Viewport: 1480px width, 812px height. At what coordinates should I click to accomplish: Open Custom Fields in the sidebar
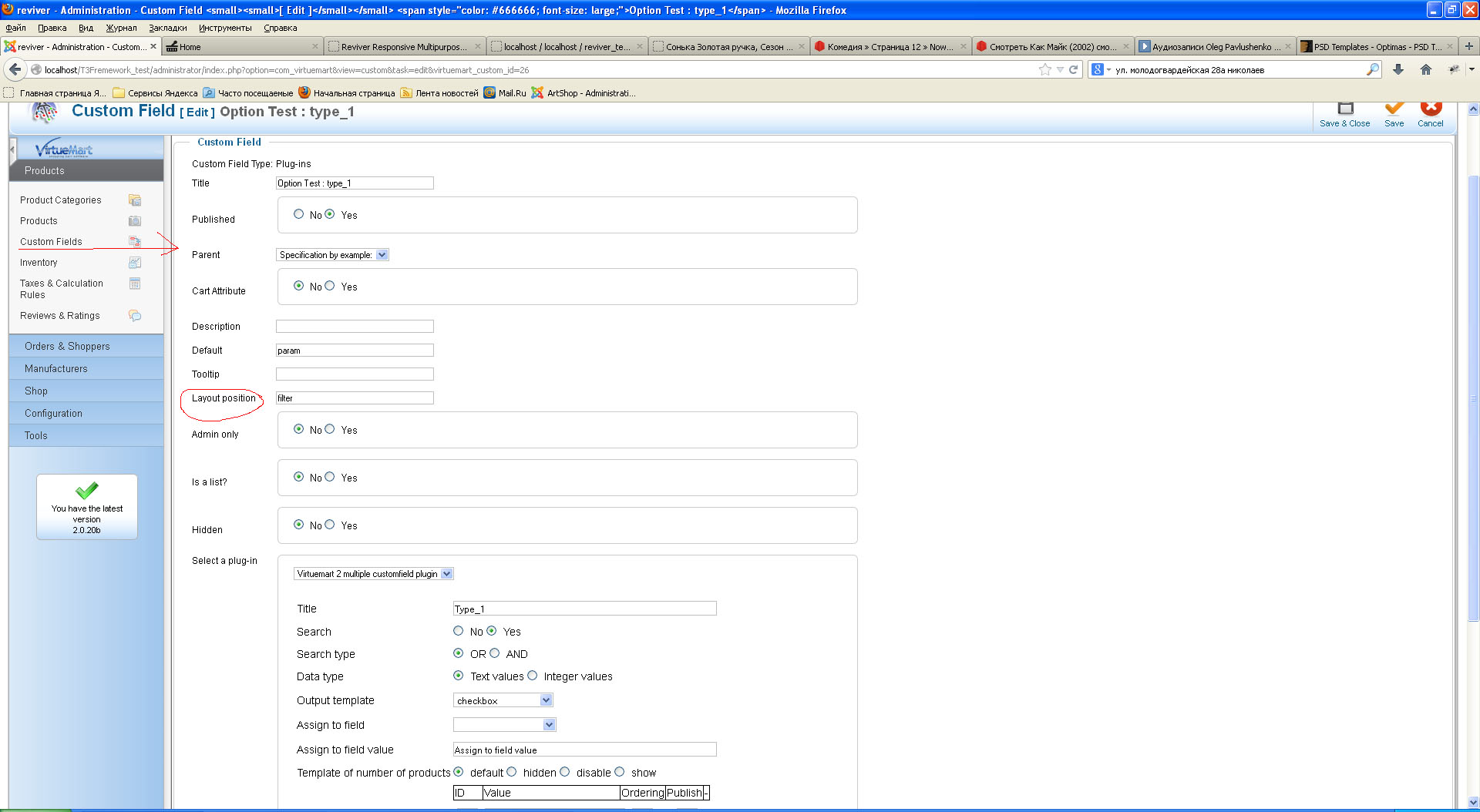(x=51, y=242)
